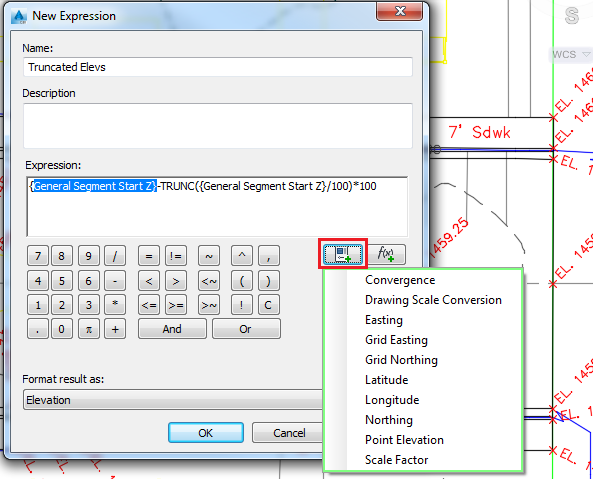The height and width of the screenshot is (479, 593).
Task: Select Latitude property
Action: coord(386,380)
